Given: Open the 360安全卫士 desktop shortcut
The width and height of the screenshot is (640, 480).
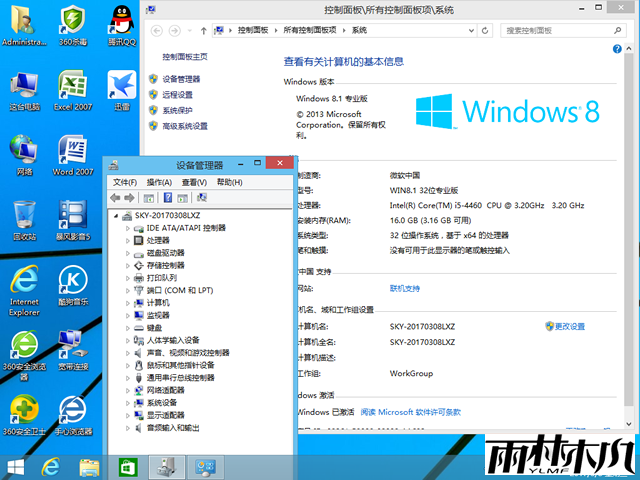Looking at the screenshot, I should [x=24, y=415].
